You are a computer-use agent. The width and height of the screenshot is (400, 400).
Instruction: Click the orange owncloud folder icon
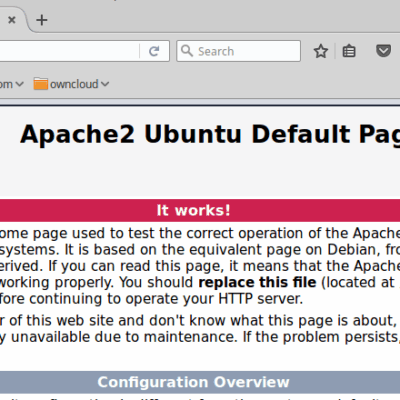point(41,84)
